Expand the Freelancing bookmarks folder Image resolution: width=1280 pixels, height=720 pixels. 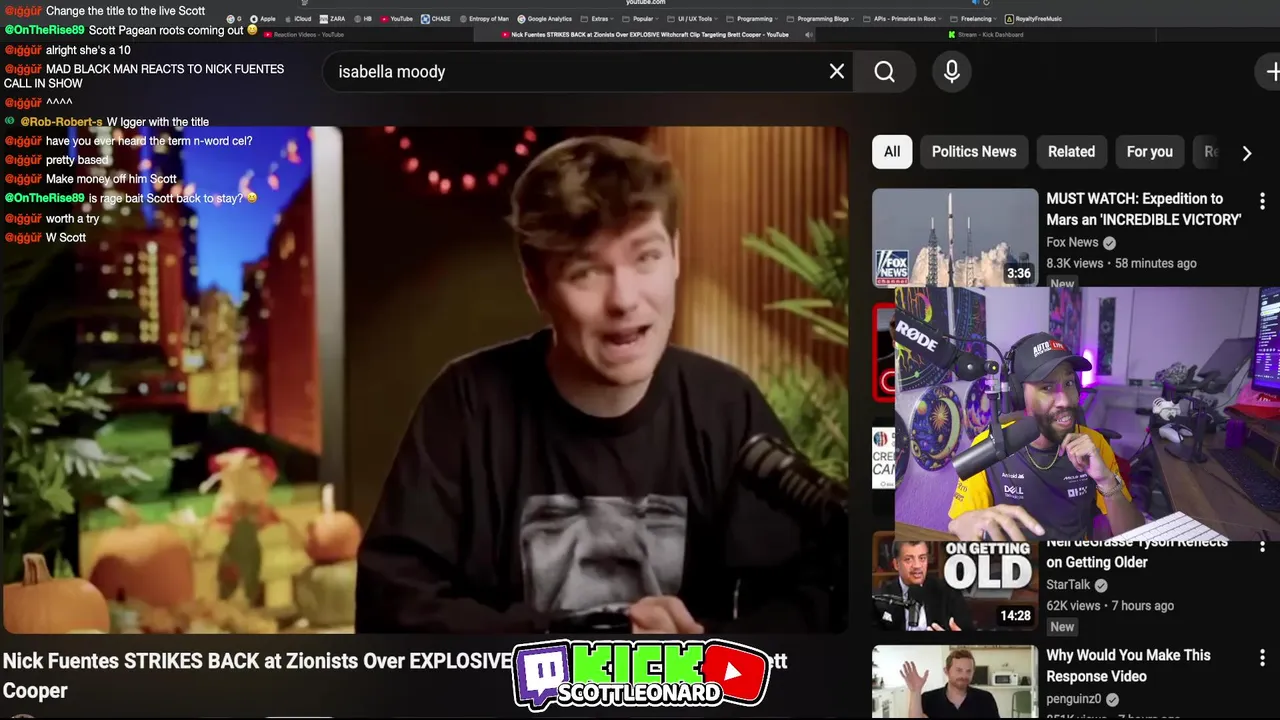(x=972, y=19)
